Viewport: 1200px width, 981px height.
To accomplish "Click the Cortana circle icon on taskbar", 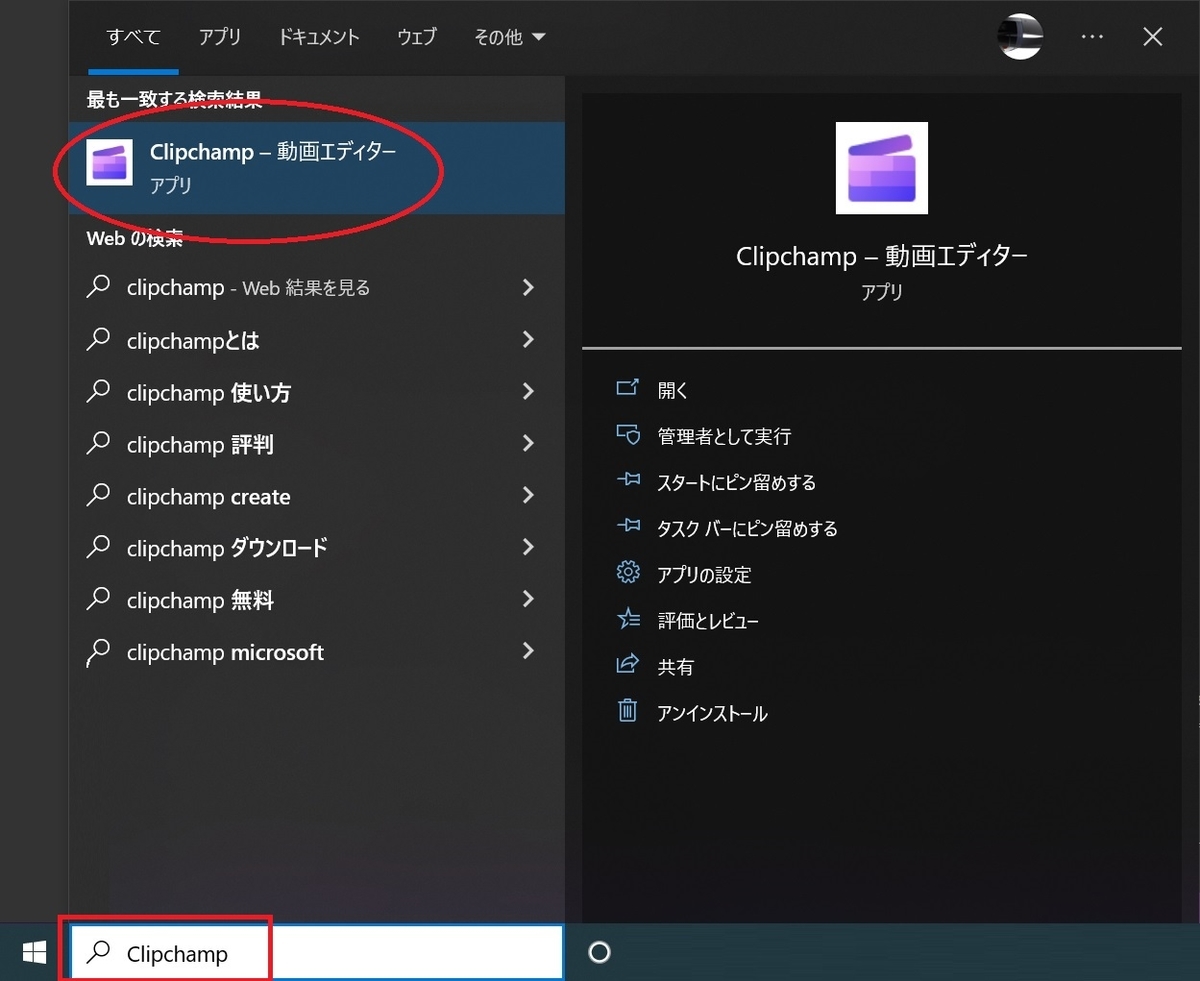I will tap(599, 953).
